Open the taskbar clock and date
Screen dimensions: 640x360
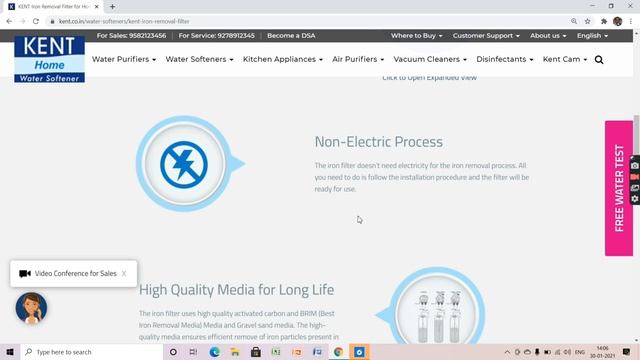[602, 352]
